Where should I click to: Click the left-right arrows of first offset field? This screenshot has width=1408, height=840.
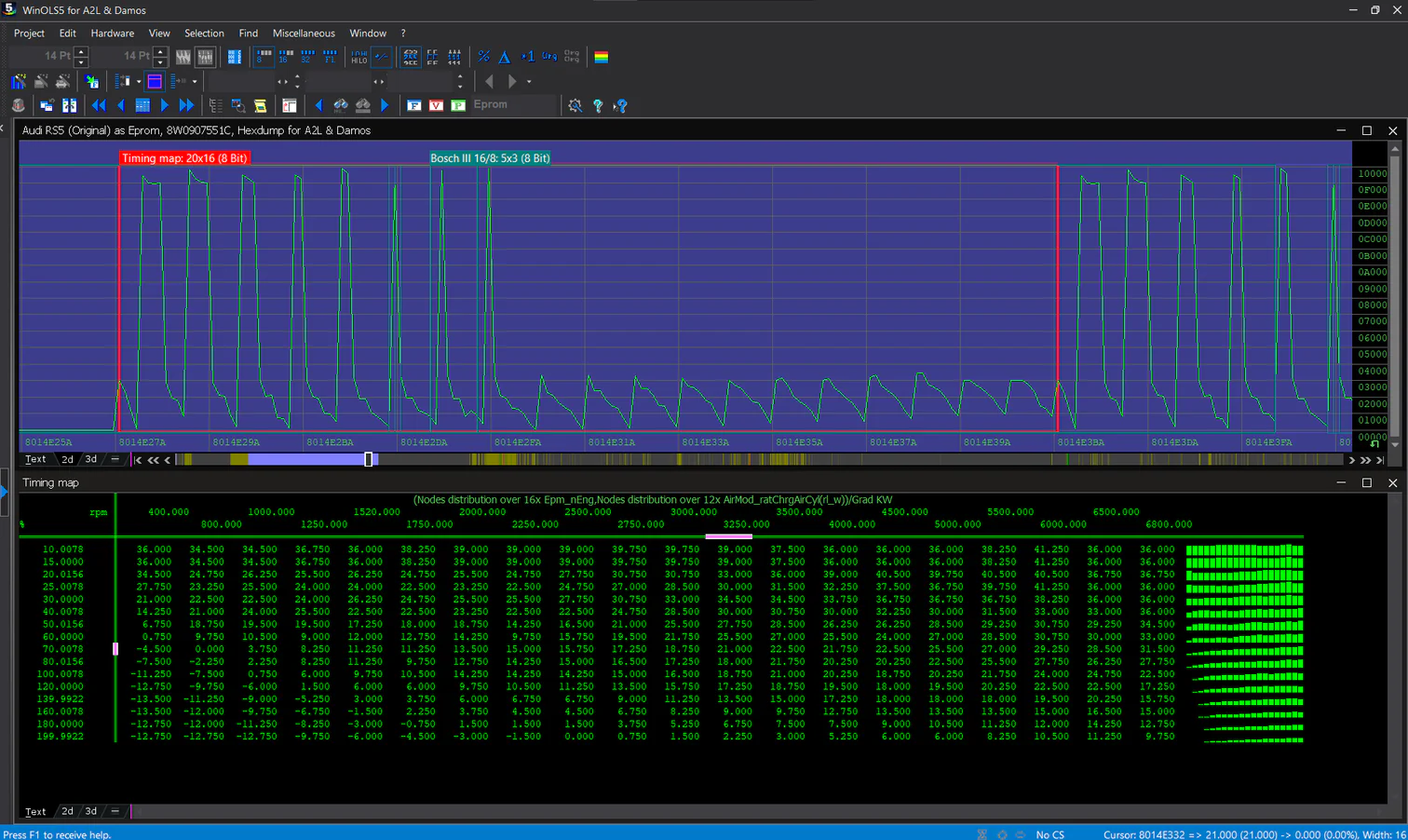[282, 81]
